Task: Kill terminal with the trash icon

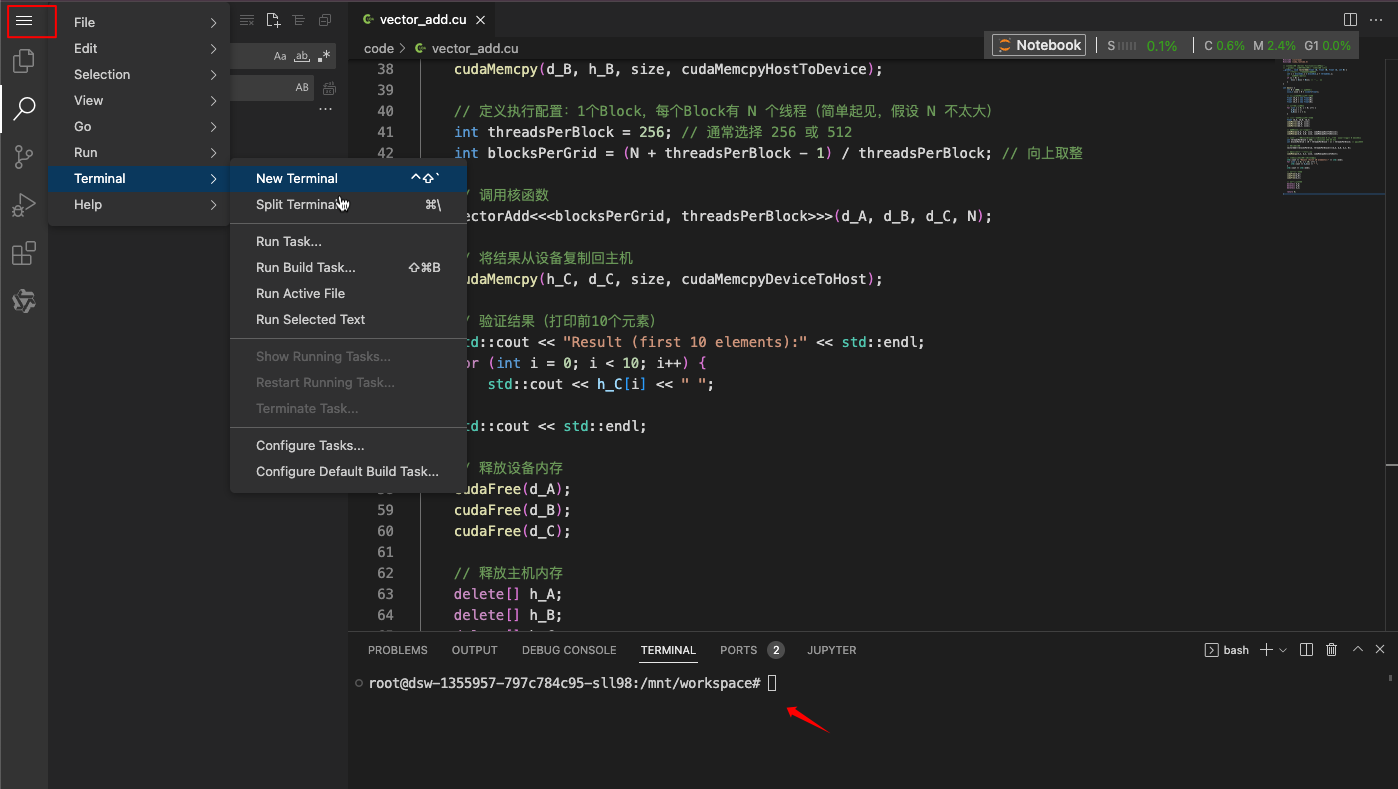Action: (1331, 650)
